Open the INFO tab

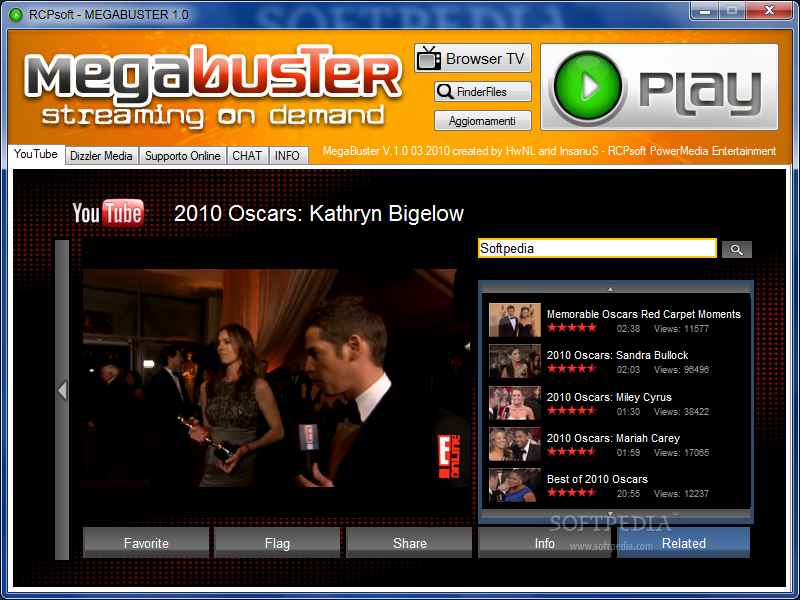tap(288, 156)
